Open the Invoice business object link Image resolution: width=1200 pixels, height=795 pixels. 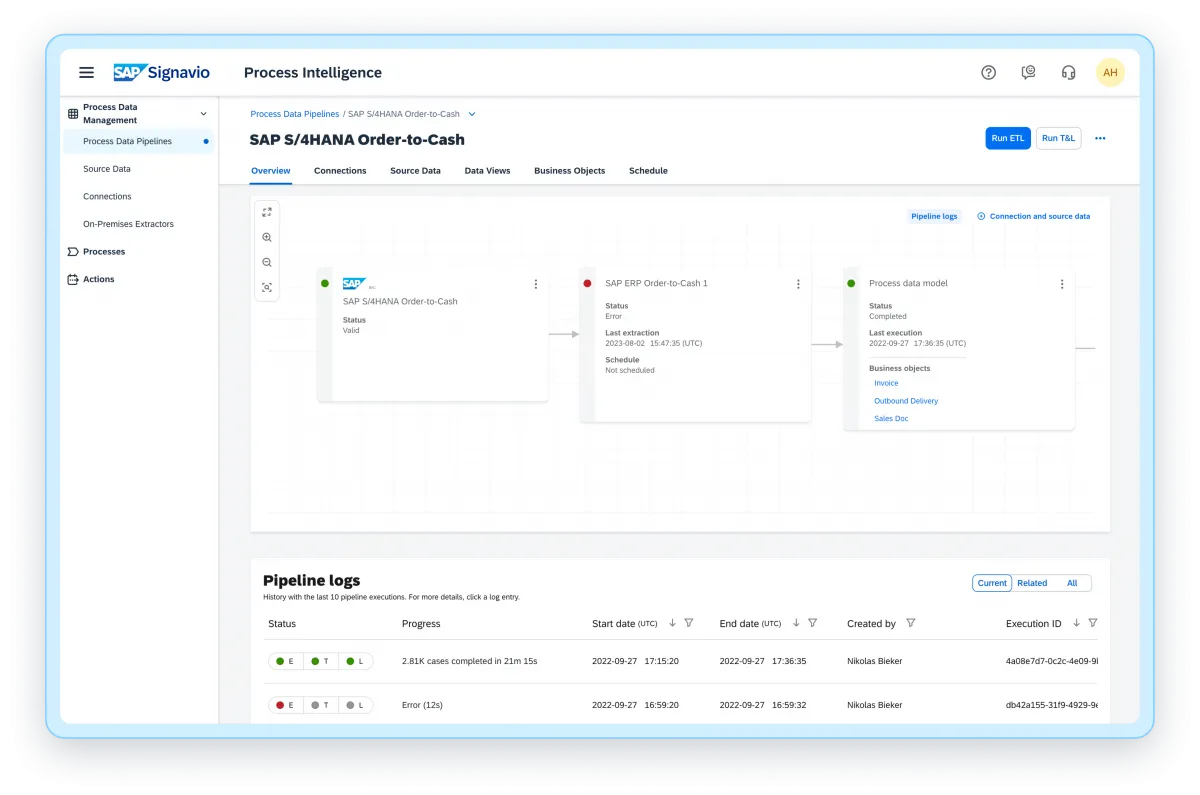(x=886, y=383)
